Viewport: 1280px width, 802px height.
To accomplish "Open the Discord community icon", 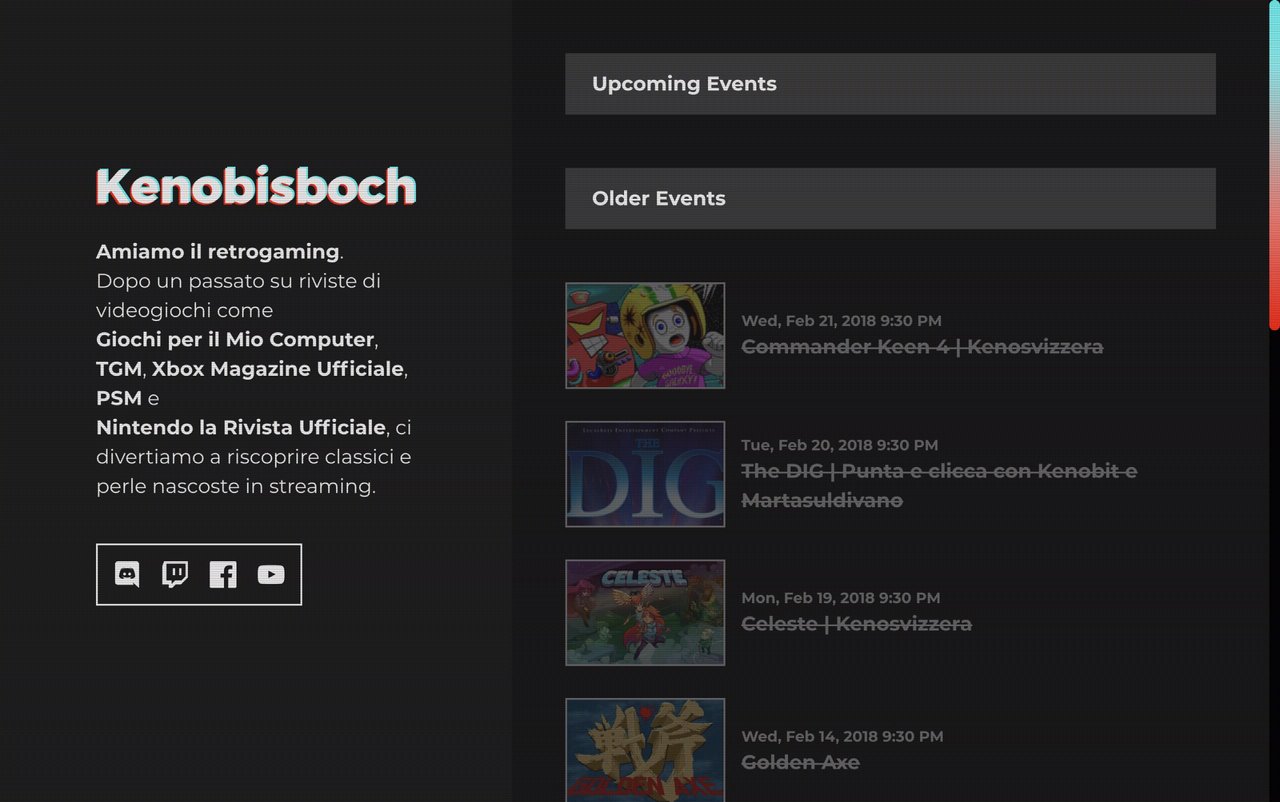I will [x=126, y=574].
